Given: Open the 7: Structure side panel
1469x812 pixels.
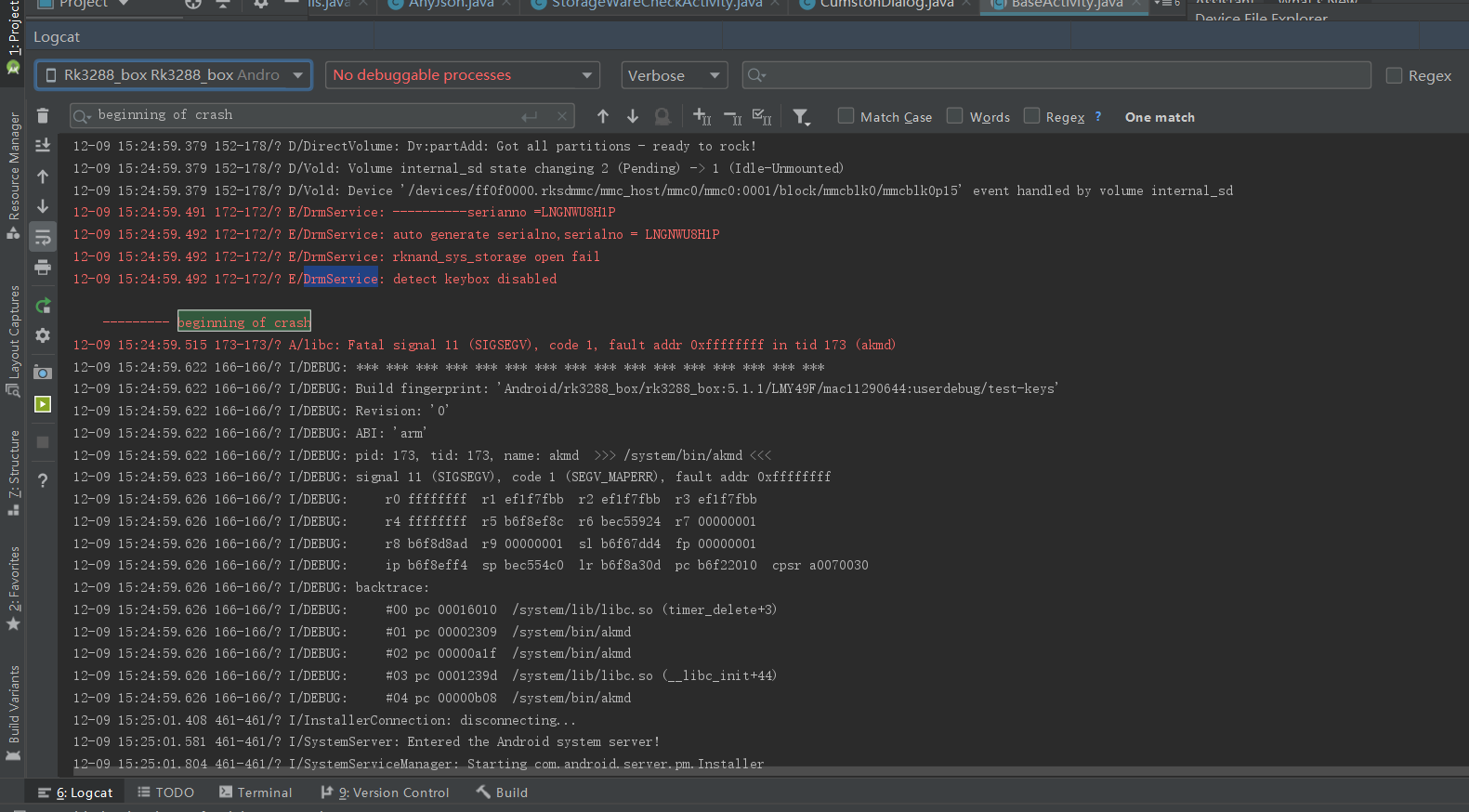Looking at the screenshot, I should [13, 473].
